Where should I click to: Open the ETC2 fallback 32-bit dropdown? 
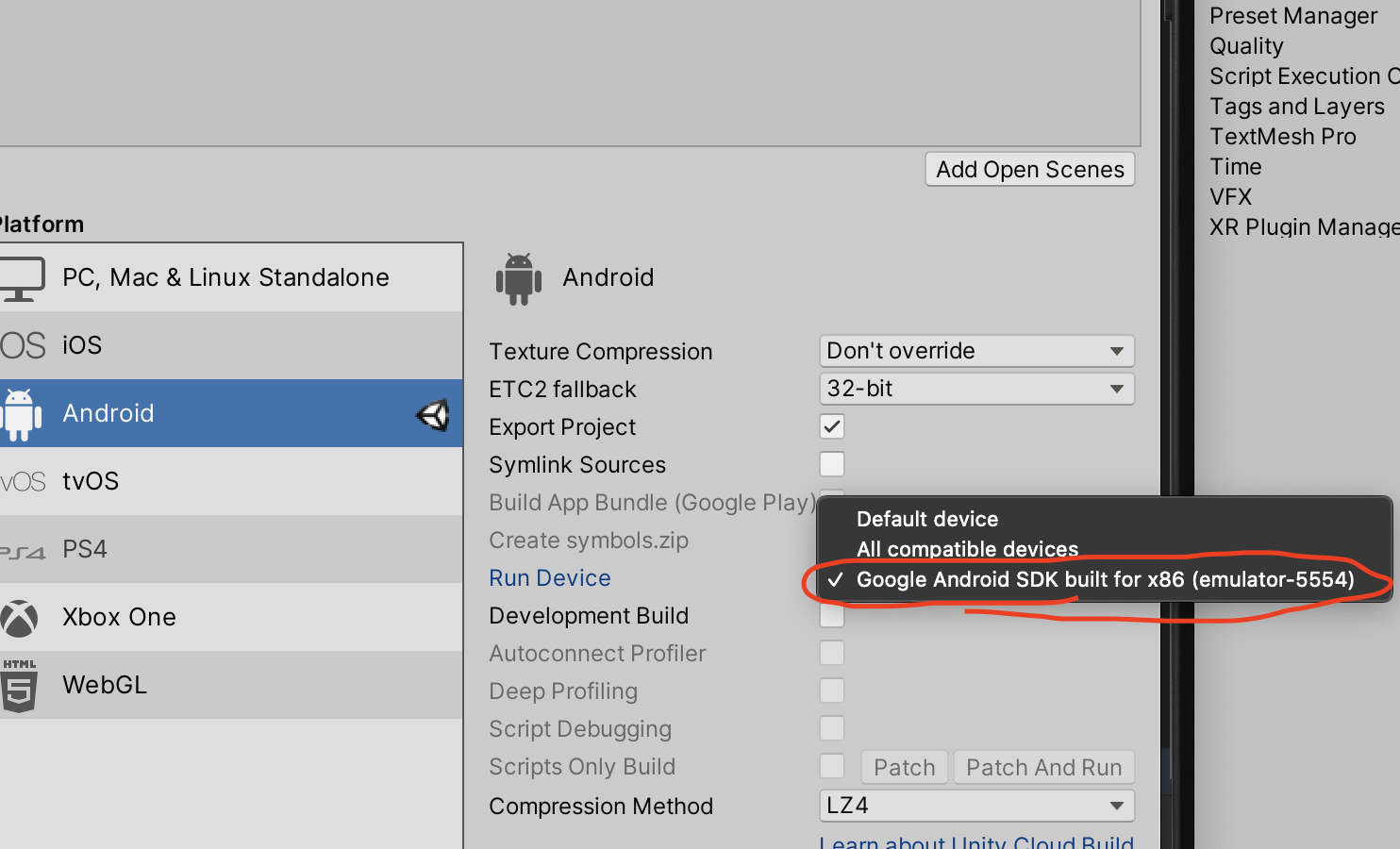pyautogui.click(x=976, y=389)
